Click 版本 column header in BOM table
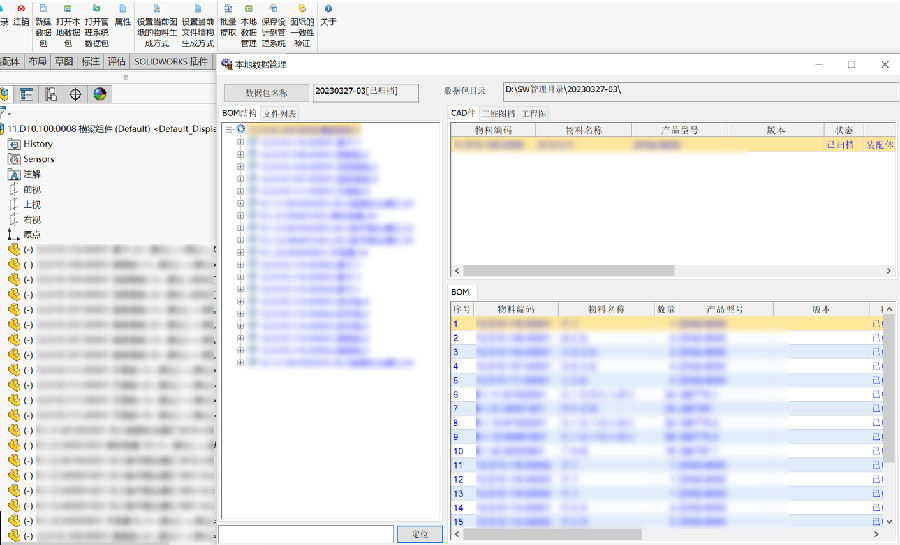900x545 pixels. [821, 309]
